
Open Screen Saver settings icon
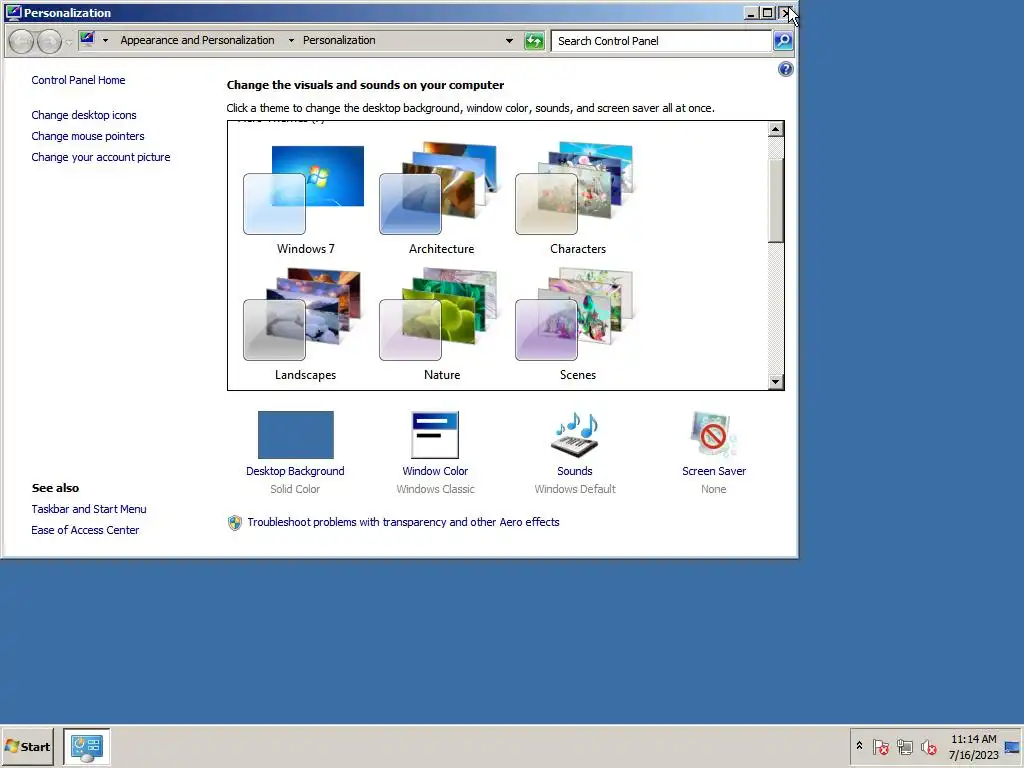(x=713, y=435)
